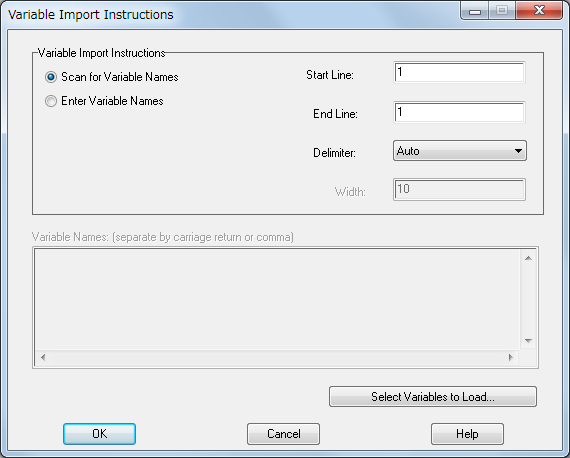Click the scroll left arrow in Variable Names box
The height and width of the screenshot is (458, 570).
(x=43, y=357)
